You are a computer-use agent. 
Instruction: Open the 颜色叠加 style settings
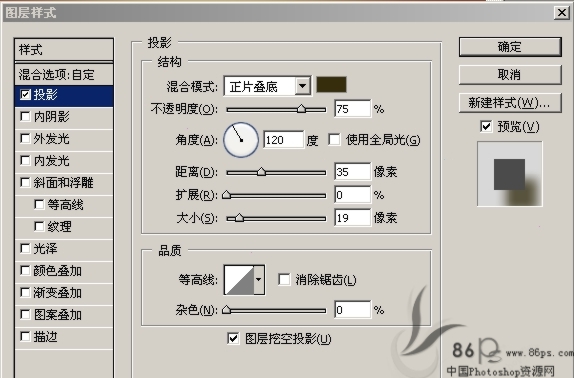point(58,271)
